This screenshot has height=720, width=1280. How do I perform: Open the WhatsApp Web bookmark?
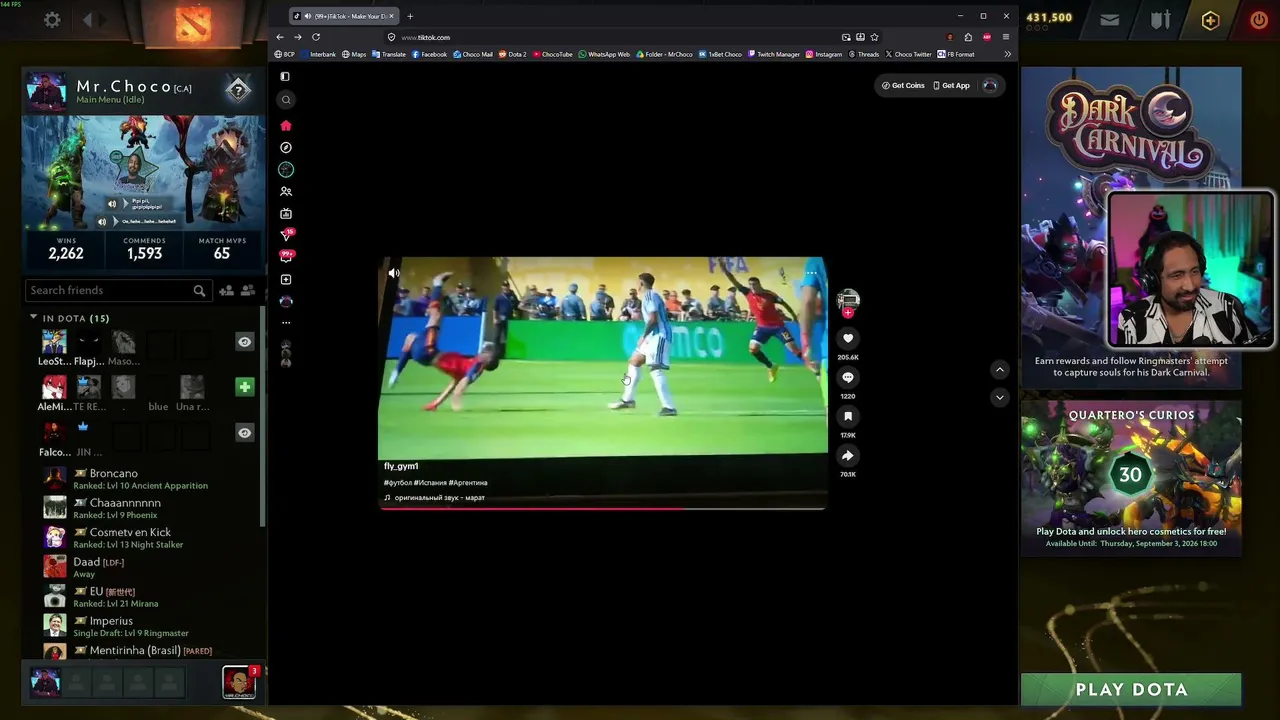coord(604,54)
